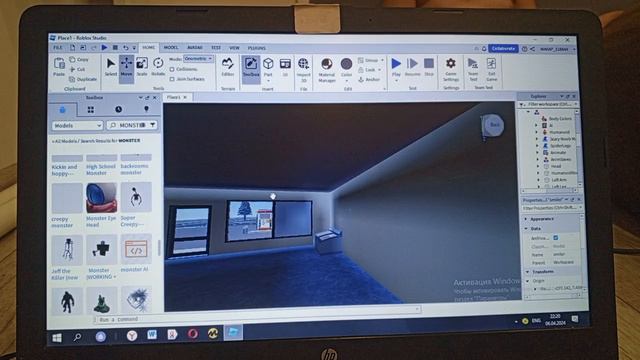This screenshot has height=360, width=640.
Task: Switch to the MODEL ribbon tab
Action: tap(171, 48)
